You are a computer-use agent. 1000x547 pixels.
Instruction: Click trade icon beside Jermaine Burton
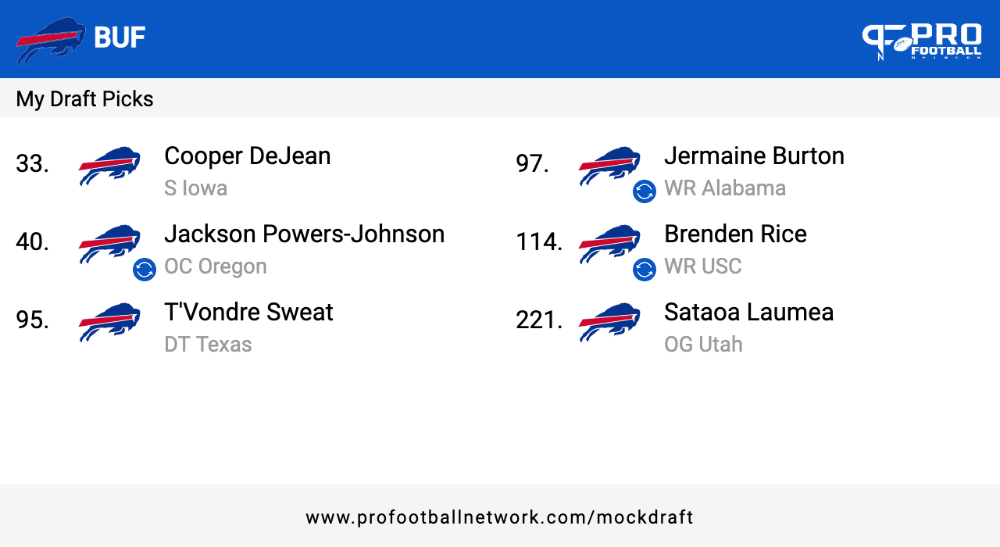(644, 191)
